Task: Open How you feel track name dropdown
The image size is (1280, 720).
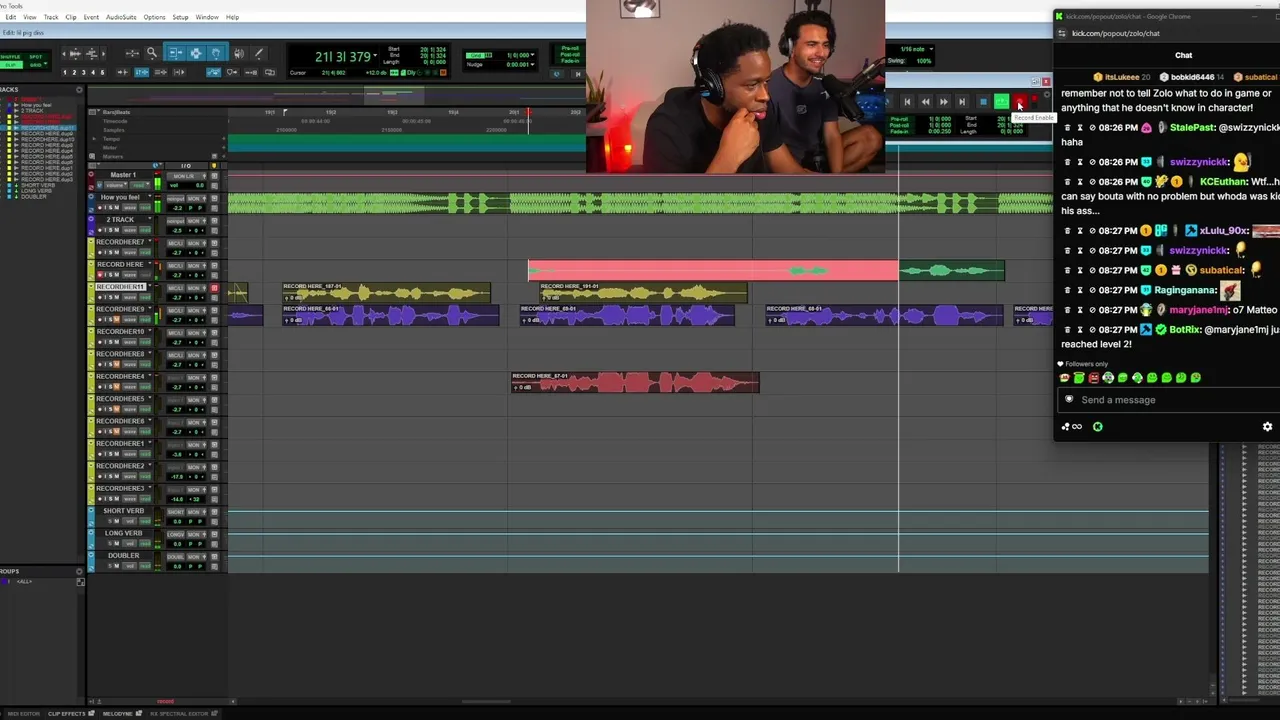Action: pos(150,196)
